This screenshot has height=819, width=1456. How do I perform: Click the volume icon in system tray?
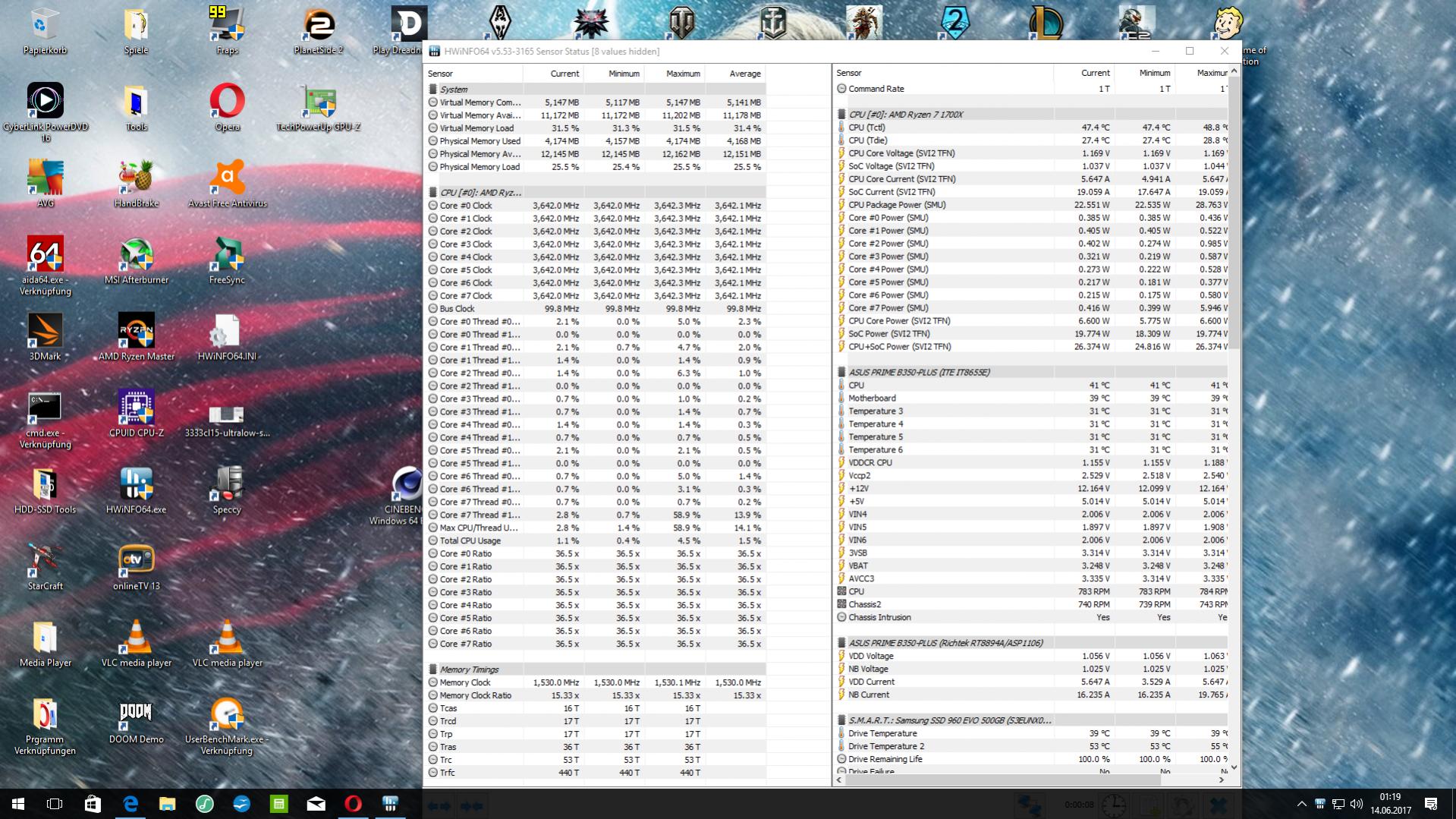[1357, 804]
